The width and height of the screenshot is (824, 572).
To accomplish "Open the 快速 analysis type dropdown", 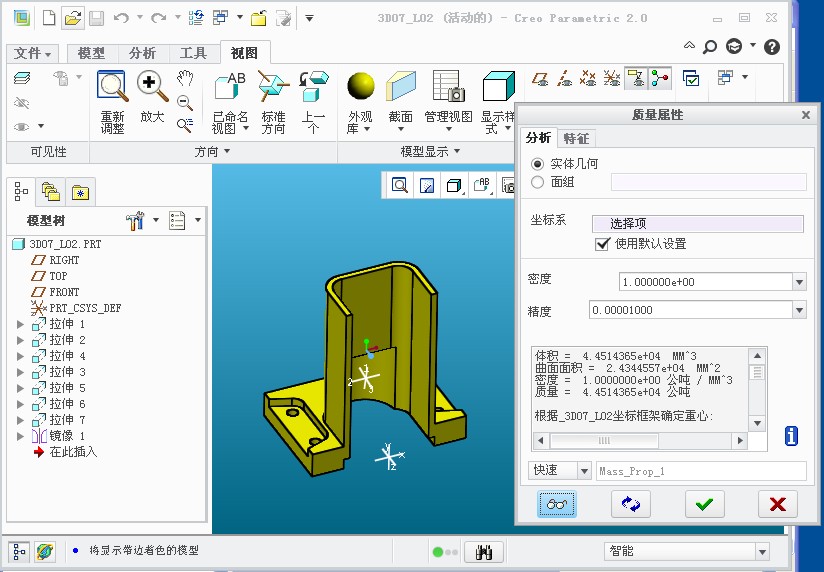I will point(584,471).
